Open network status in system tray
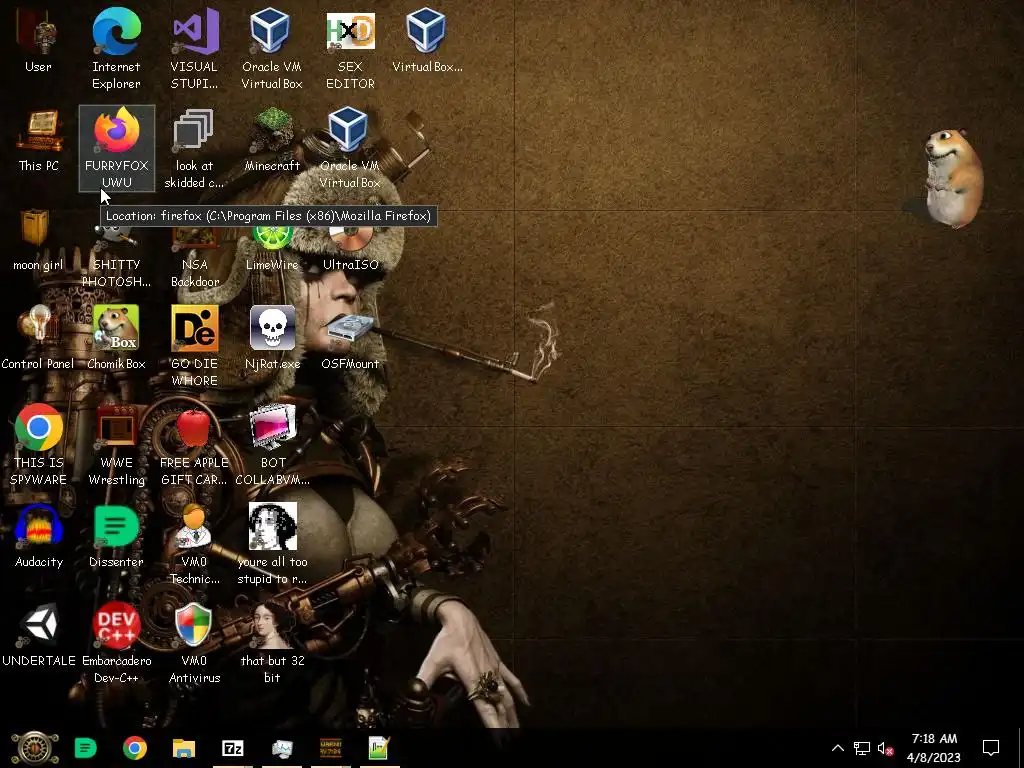This screenshot has height=768, width=1024. pyautogui.click(x=862, y=748)
